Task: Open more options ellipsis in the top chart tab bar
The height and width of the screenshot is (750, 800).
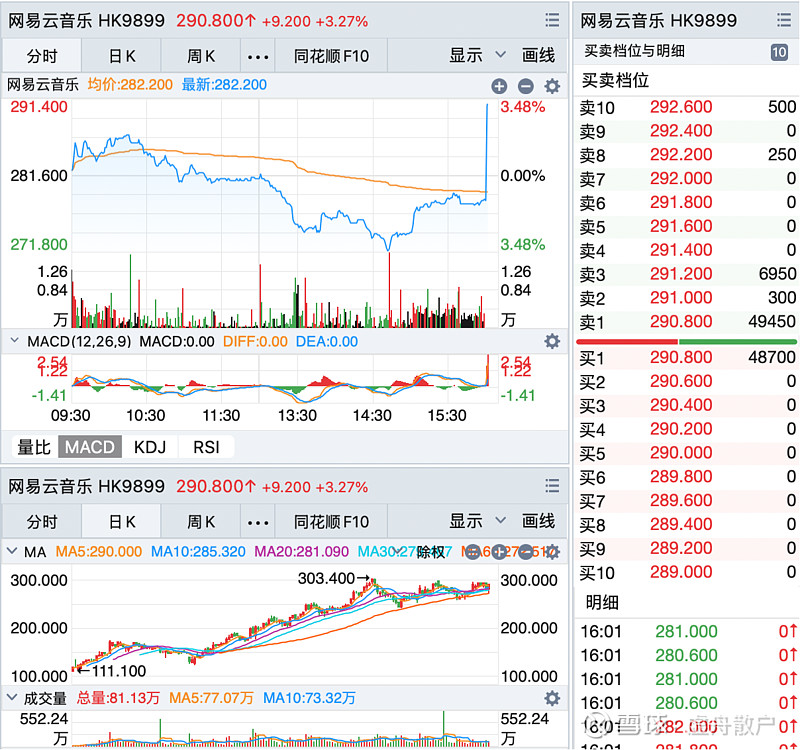Action: [x=258, y=56]
